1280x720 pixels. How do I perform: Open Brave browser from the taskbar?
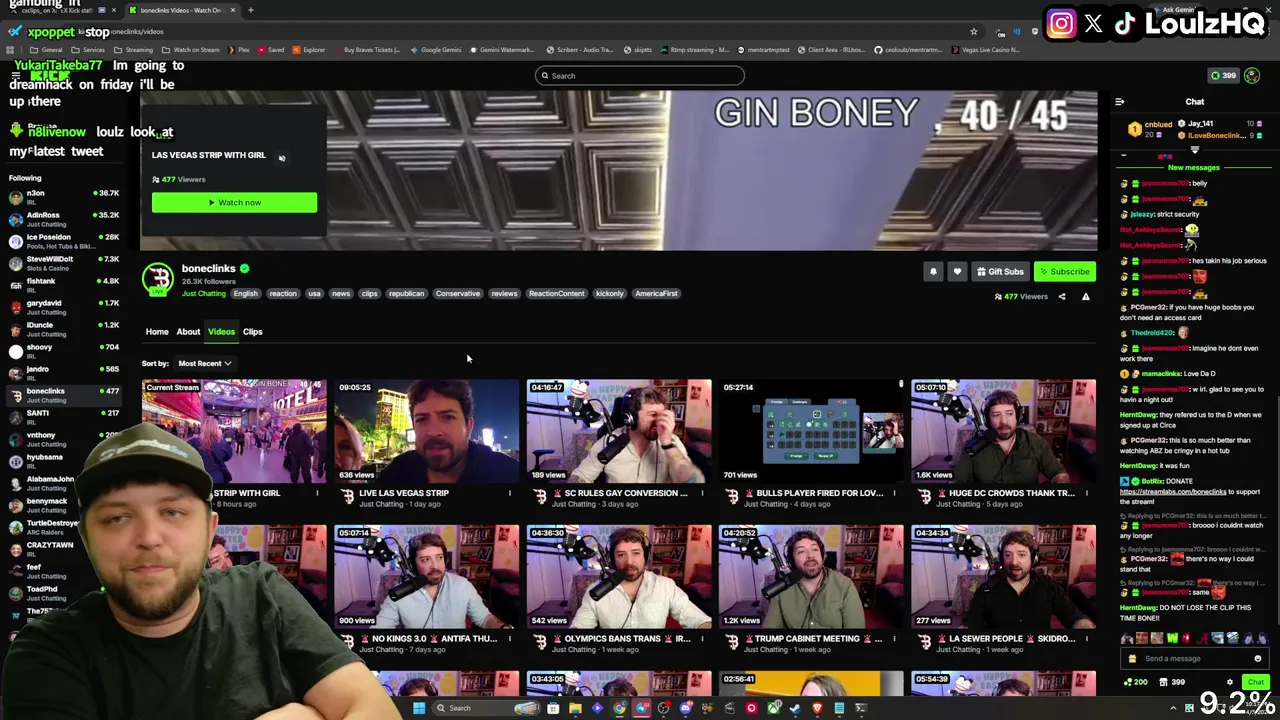pos(817,708)
